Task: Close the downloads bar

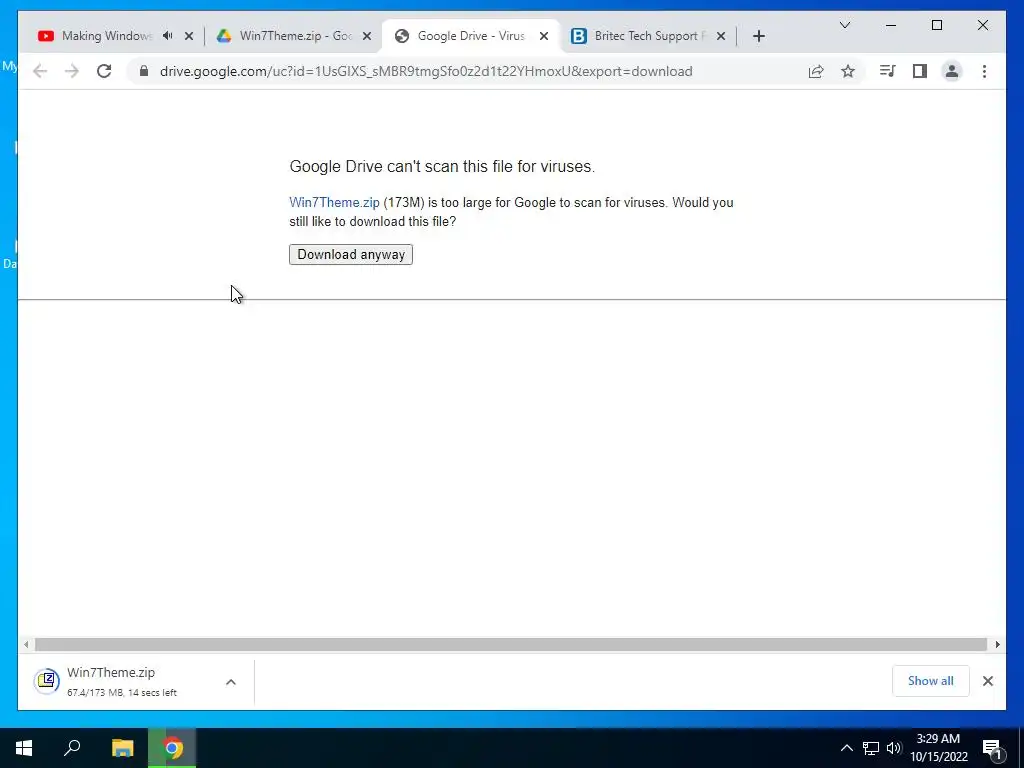Action: coord(987,681)
